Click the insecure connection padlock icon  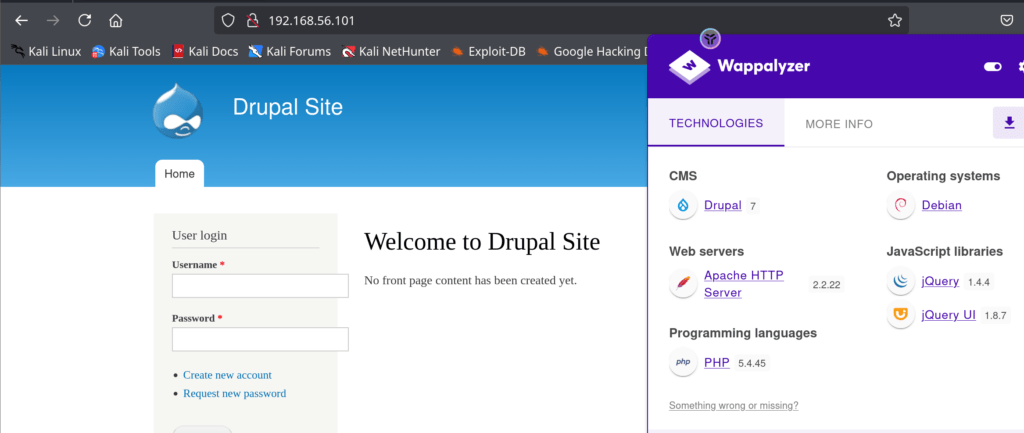pos(253,20)
